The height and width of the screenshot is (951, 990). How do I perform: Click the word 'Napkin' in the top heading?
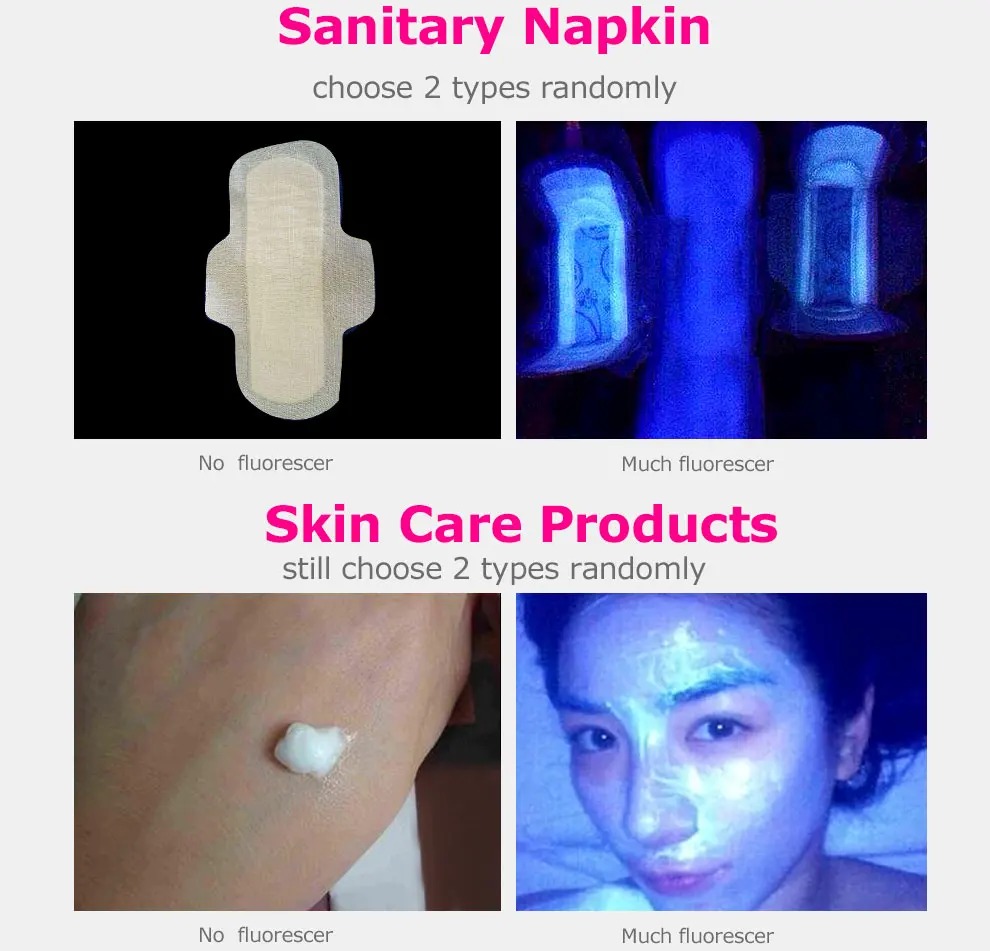pyautogui.click(x=617, y=28)
